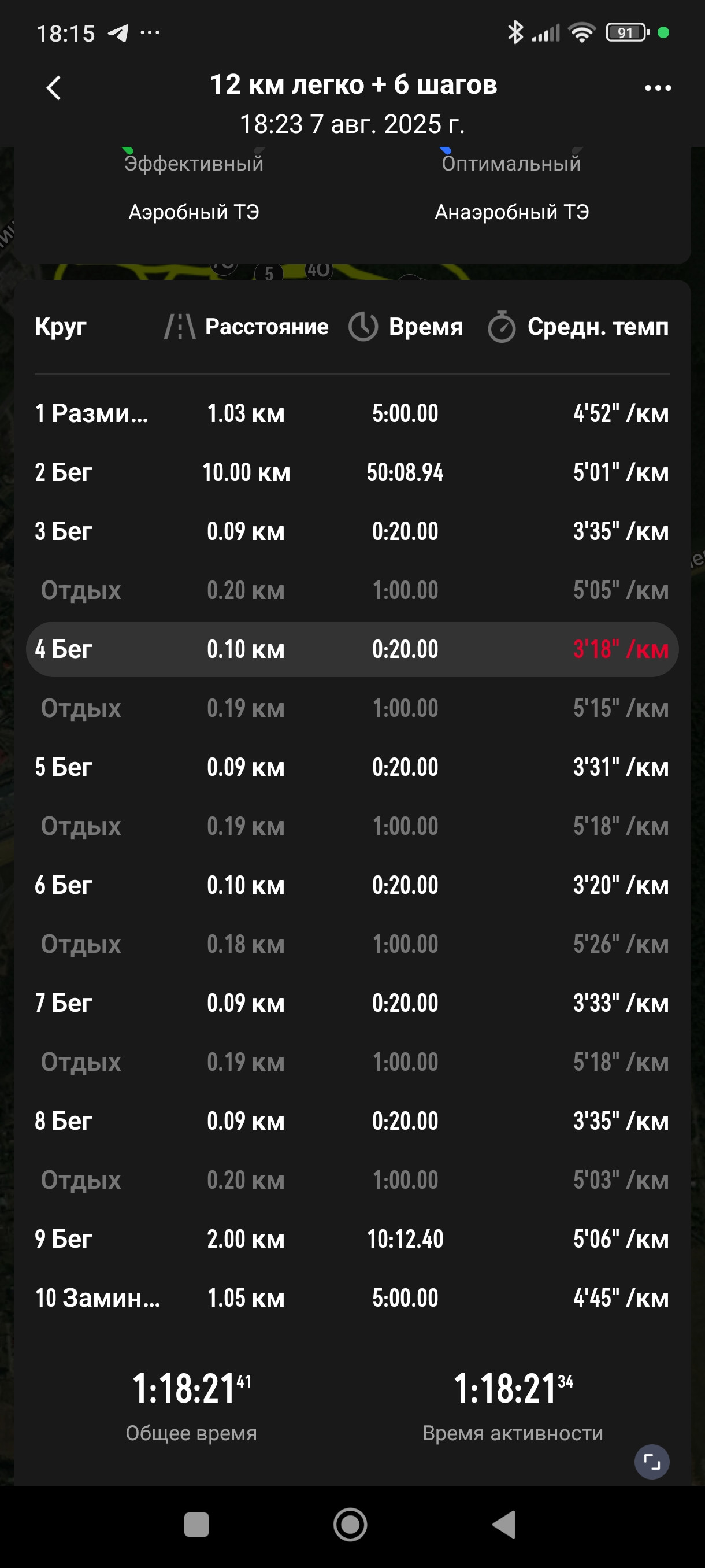This screenshot has width=705, height=1568.
Task: Tap the clock icon beside Время
Action: click(363, 327)
